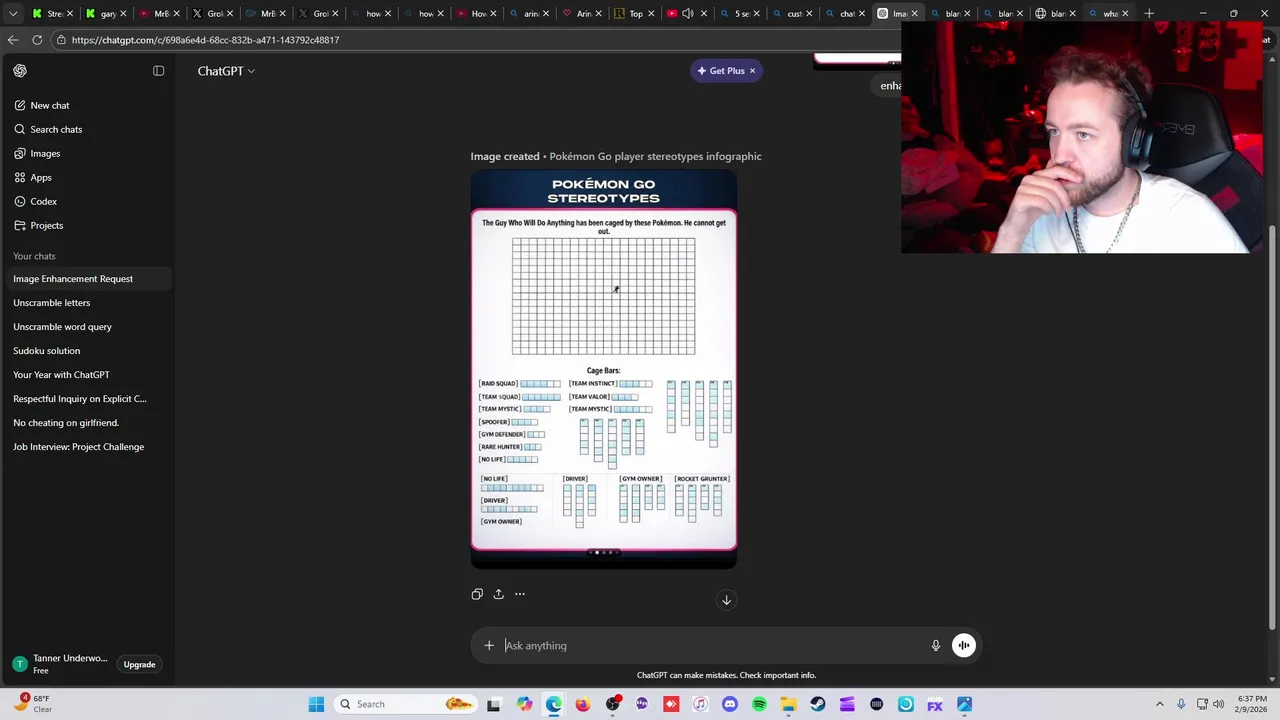The image size is (1280, 720).
Task: Mute the audio-playing browser tab
Action: (x=688, y=13)
